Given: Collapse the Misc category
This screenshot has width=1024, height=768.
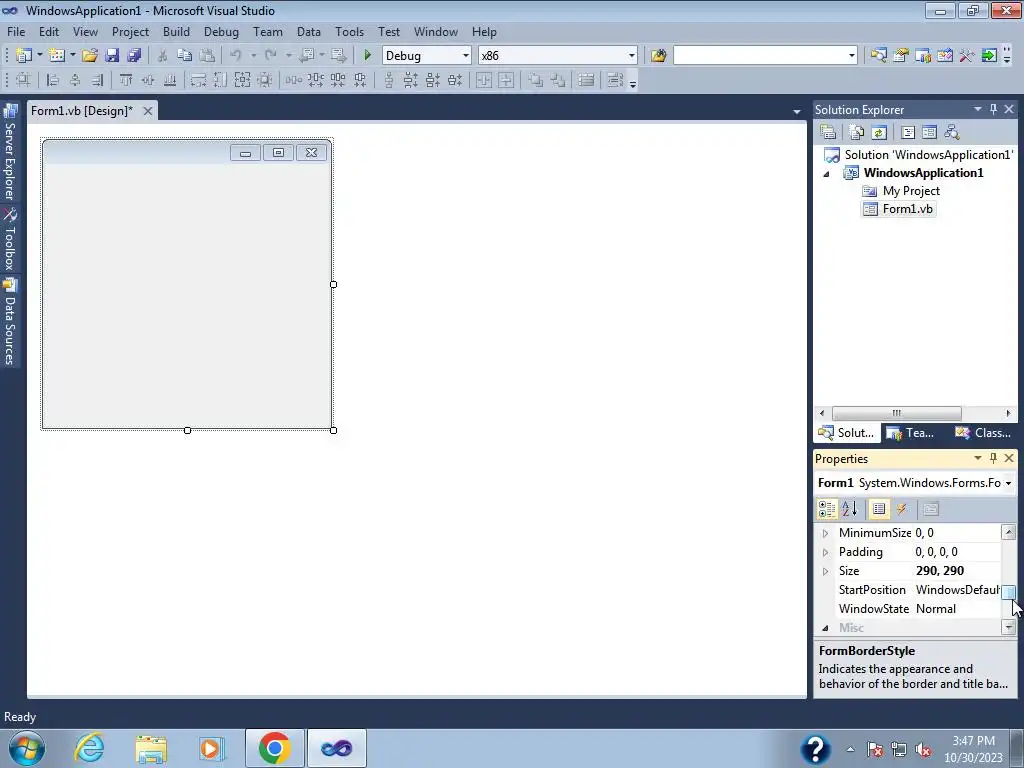Looking at the screenshot, I should pyautogui.click(x=825, y=628).
